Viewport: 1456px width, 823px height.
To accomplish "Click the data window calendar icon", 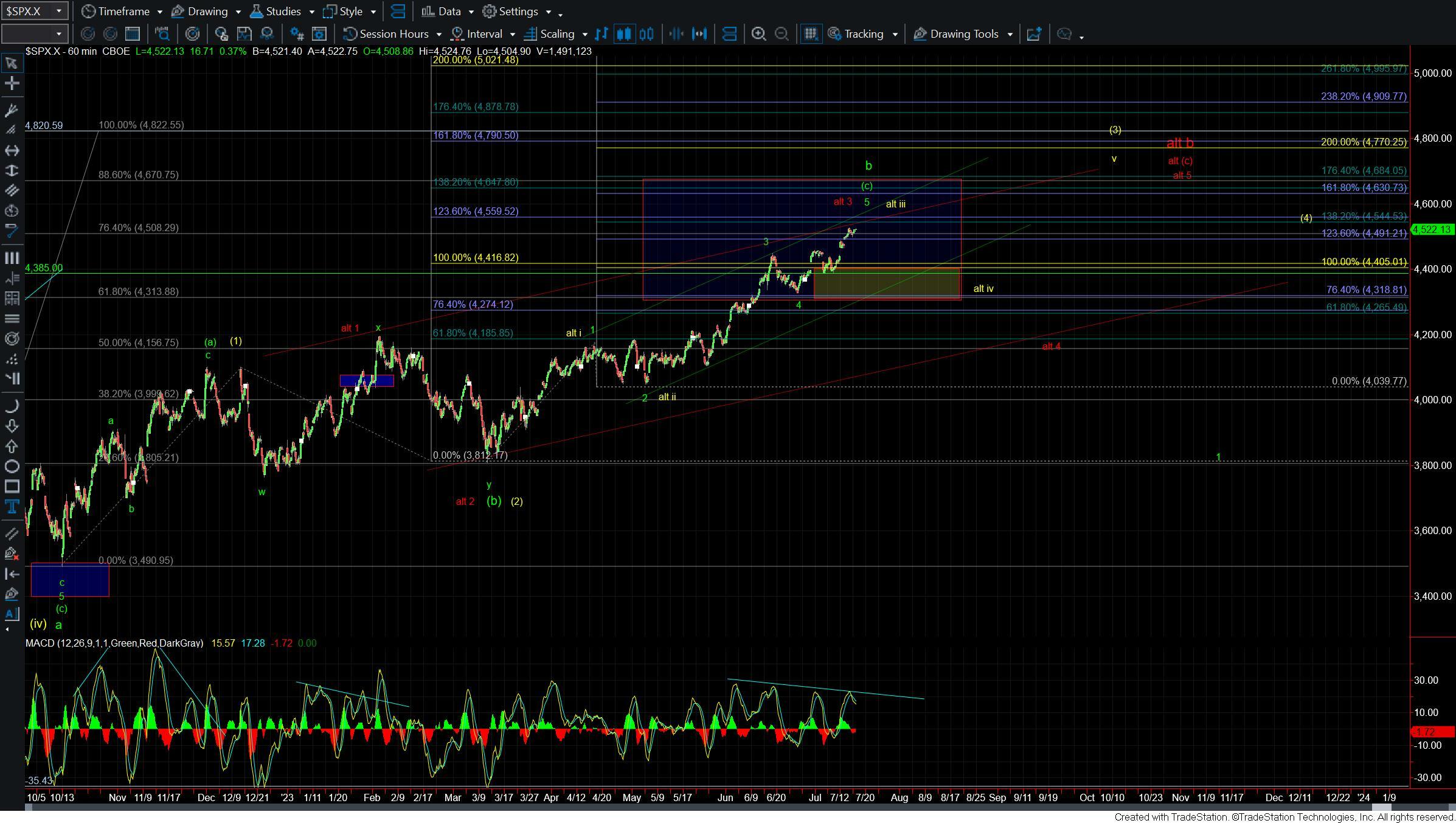I will pyautogui.click(x=132, y=34).
